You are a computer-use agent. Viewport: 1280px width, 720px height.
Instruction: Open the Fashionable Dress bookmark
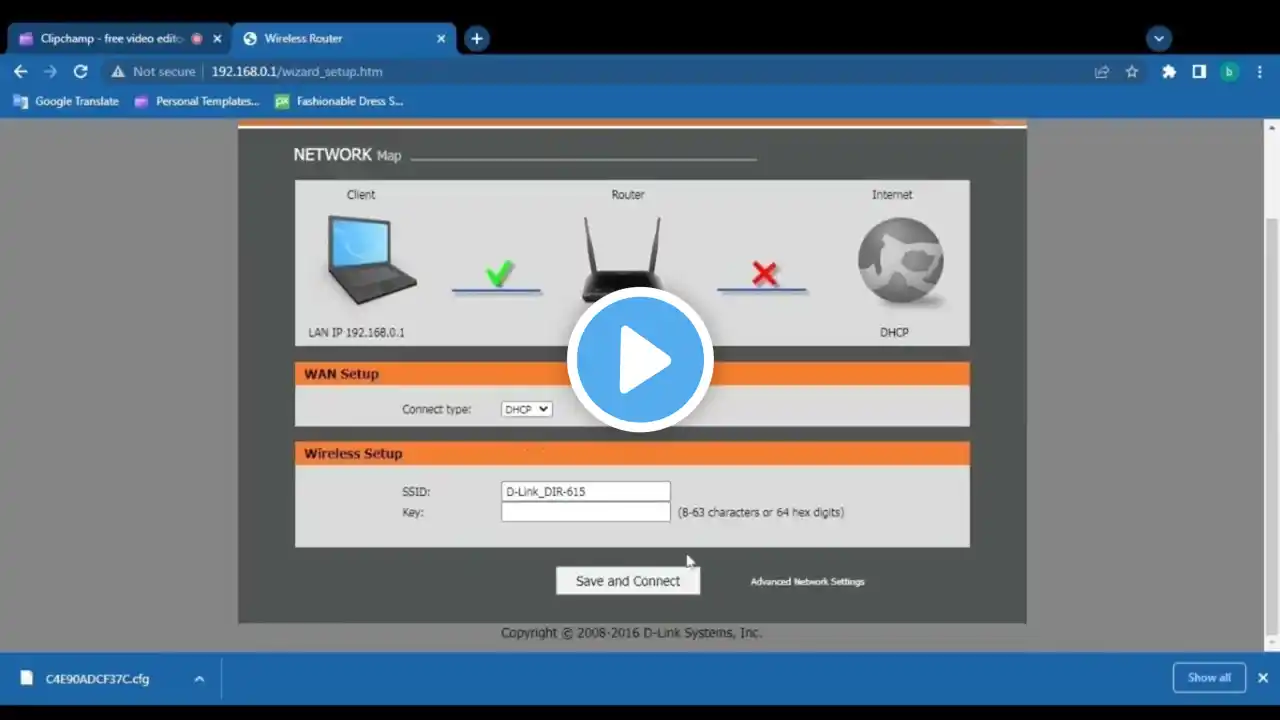click(x=339, y=101)
